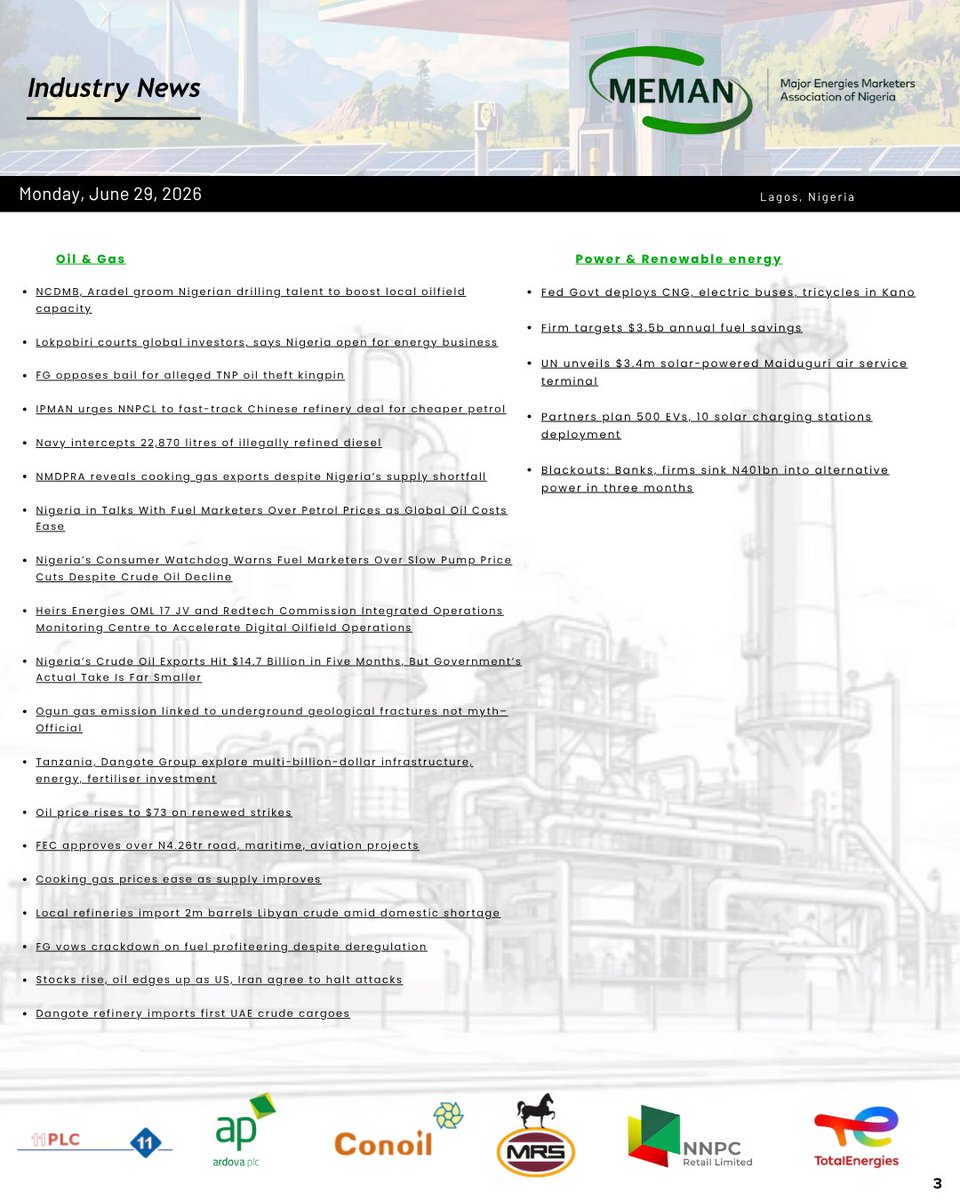Open Ogun gas emission article link

pos(271,719)
